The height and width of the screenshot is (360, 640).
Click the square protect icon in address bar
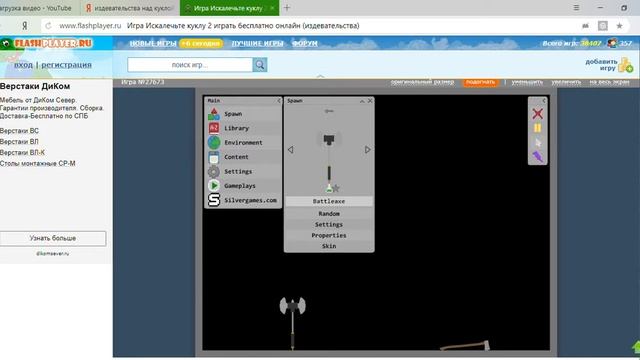coord(603,26)
